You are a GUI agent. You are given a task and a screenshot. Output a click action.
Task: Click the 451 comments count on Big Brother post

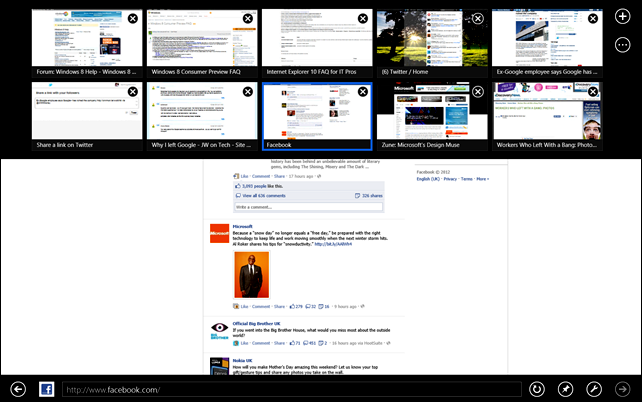[312, 343]
